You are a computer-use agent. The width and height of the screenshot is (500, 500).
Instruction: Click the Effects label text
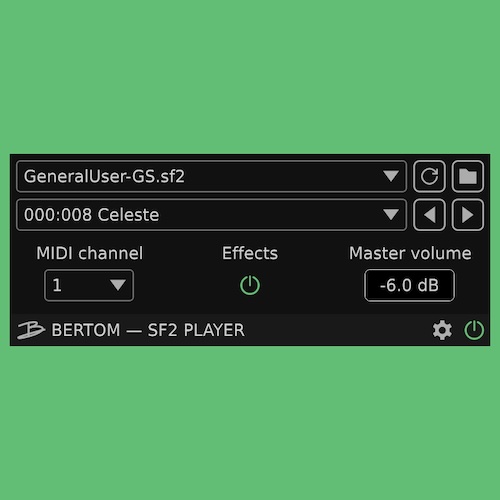(x=250, y=253)
